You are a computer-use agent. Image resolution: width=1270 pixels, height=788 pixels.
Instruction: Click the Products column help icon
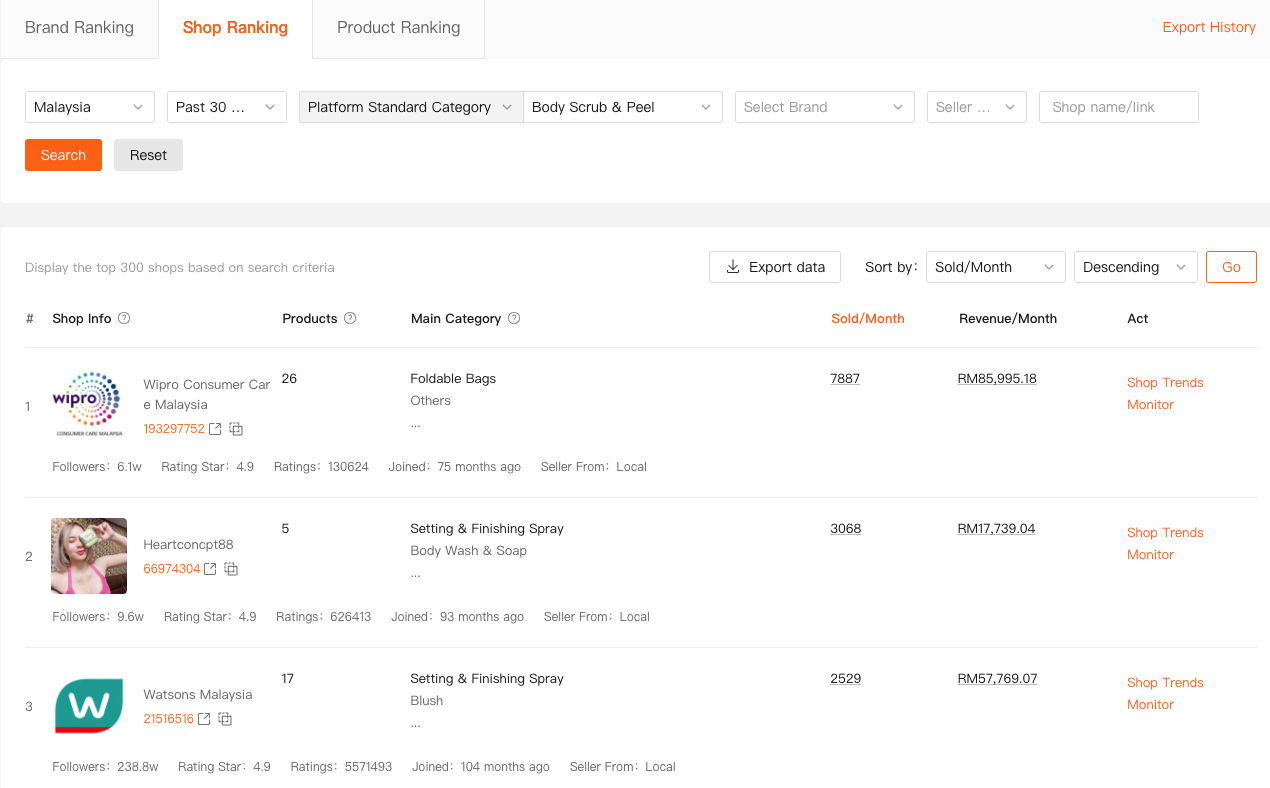350,318
